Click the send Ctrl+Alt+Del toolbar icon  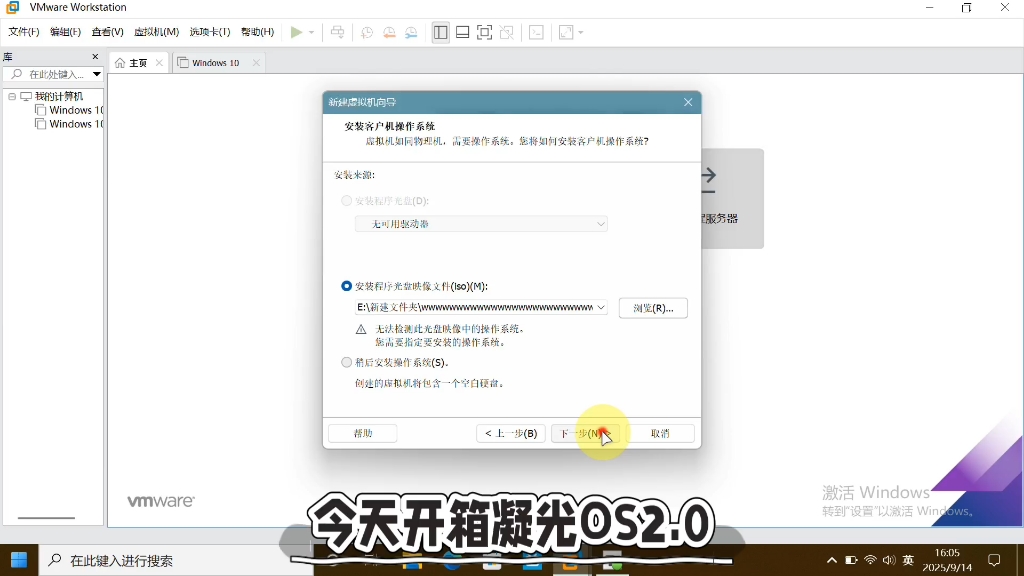coord(338,32)
